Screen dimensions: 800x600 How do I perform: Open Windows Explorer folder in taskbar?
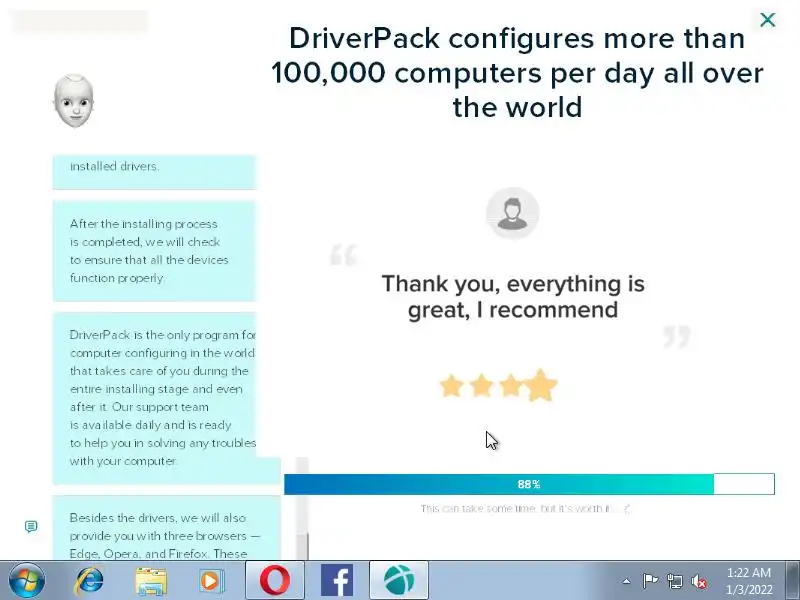pyautogui.click(x=151, y=581)
